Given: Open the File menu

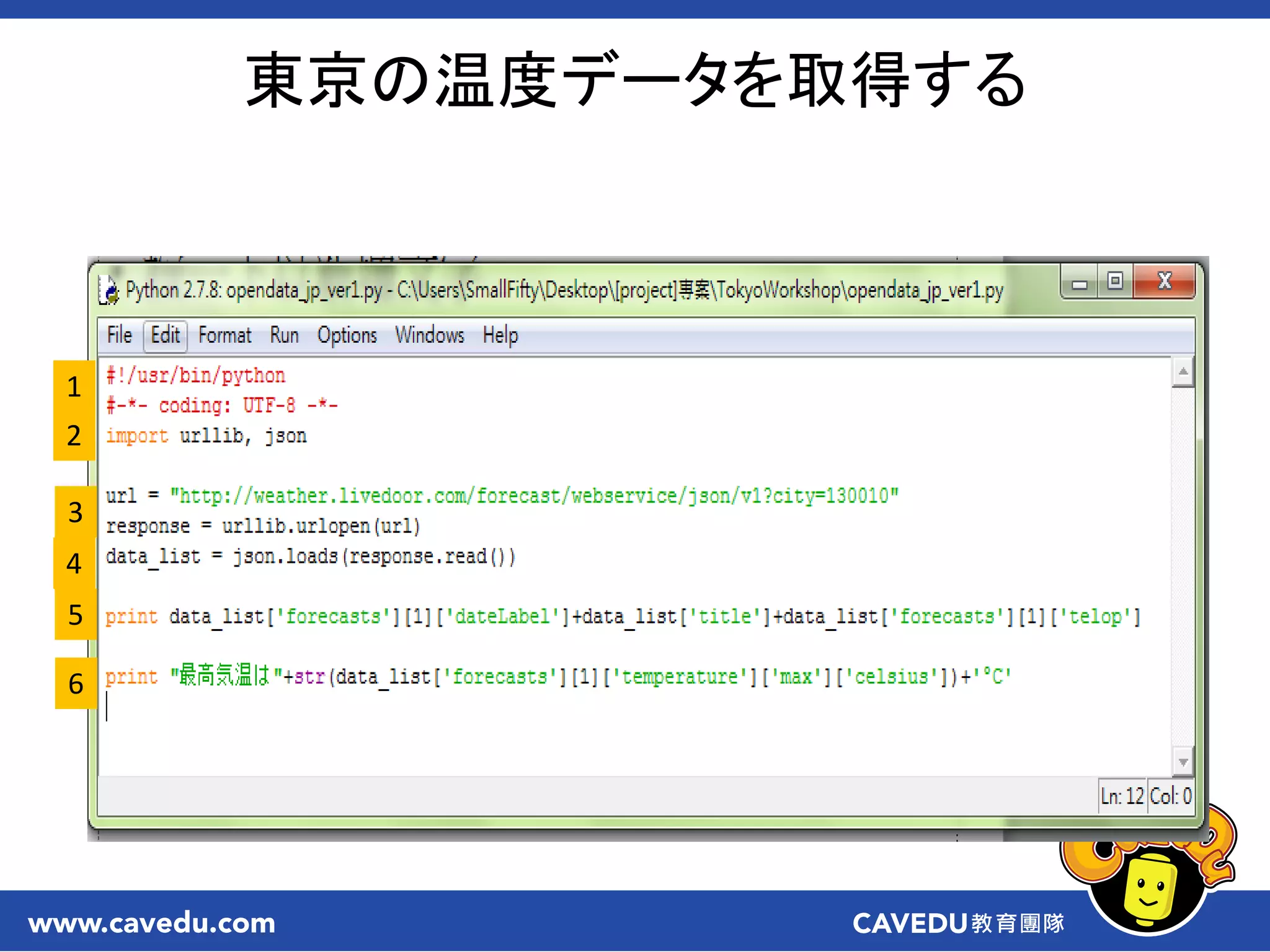Looking at the screenshot, I should pos(119,335).
